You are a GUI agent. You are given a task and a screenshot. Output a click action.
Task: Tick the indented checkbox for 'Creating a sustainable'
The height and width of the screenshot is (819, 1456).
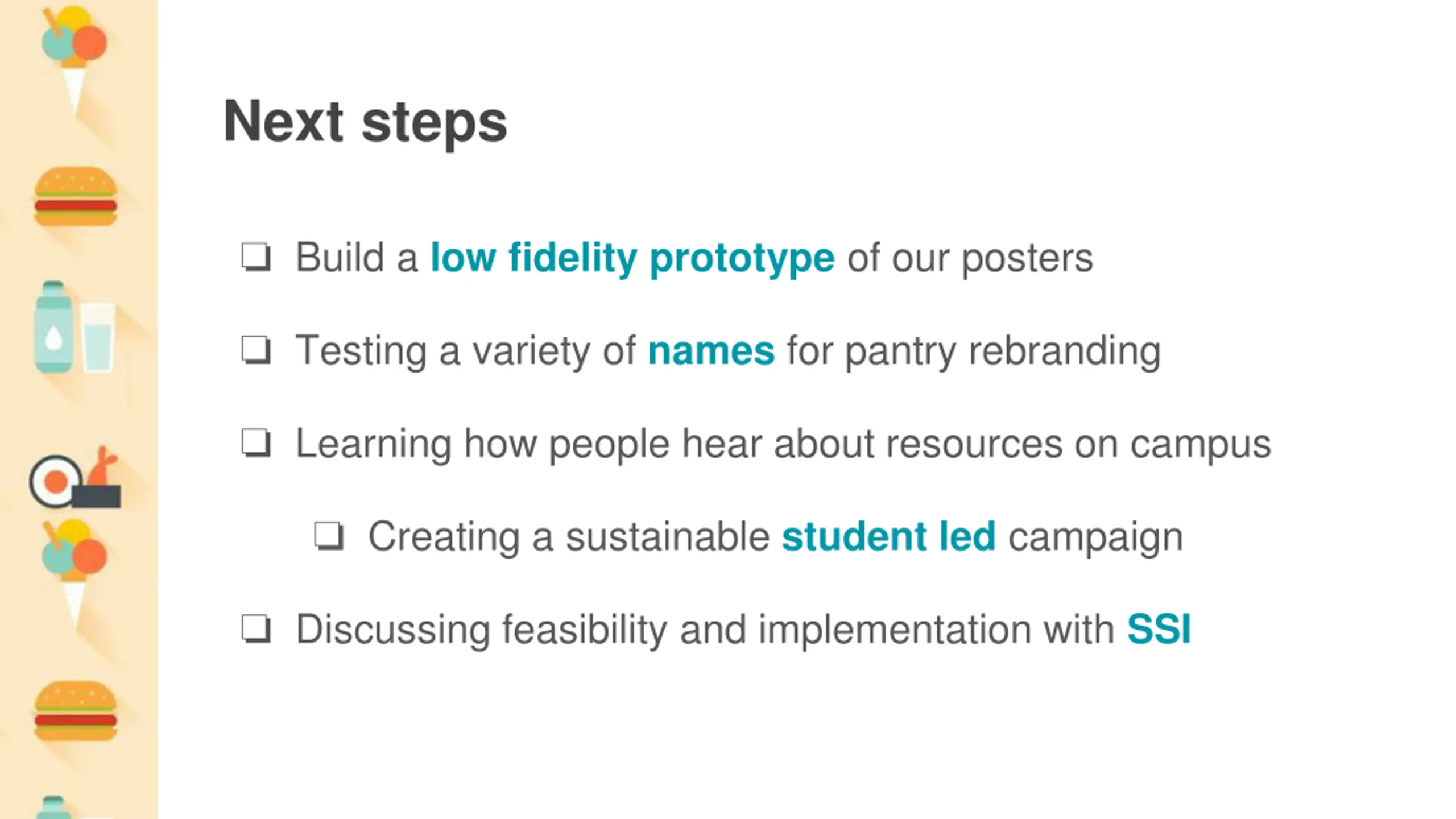(329, 536)
